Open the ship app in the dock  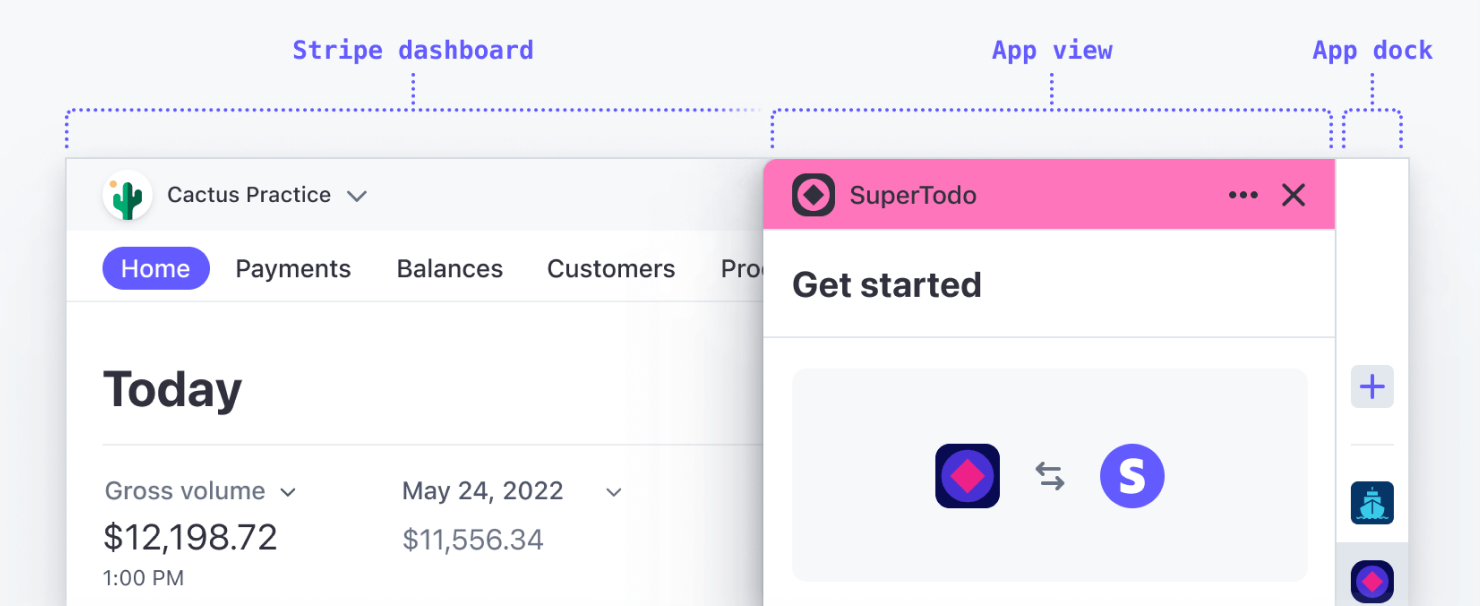pos(1372,503)
